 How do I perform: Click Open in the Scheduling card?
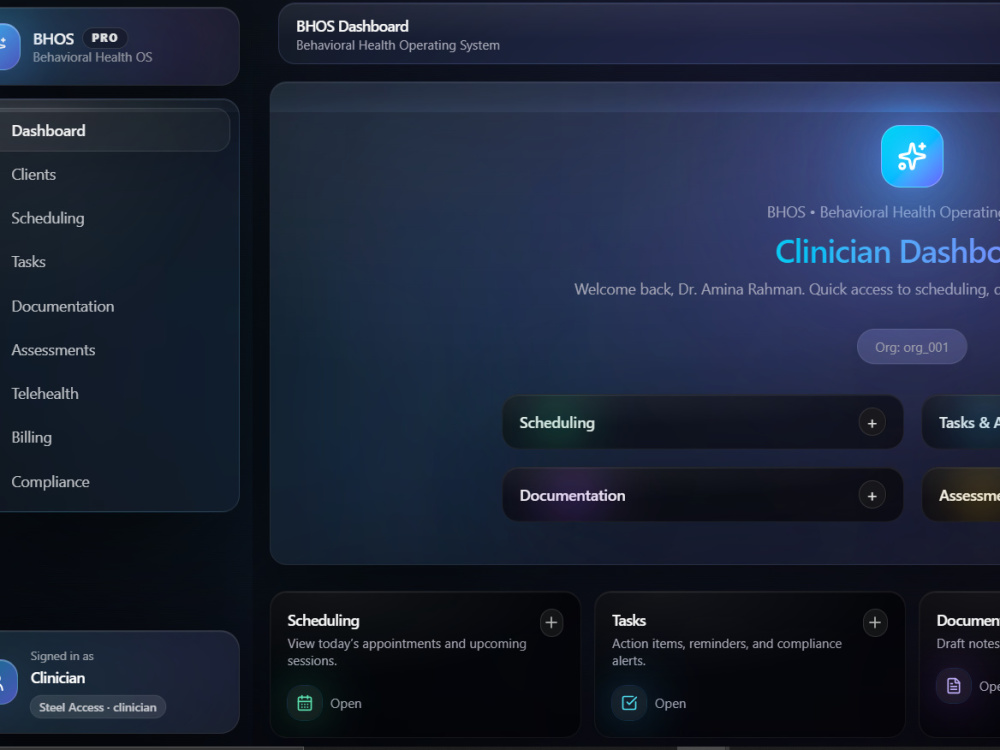346,703
